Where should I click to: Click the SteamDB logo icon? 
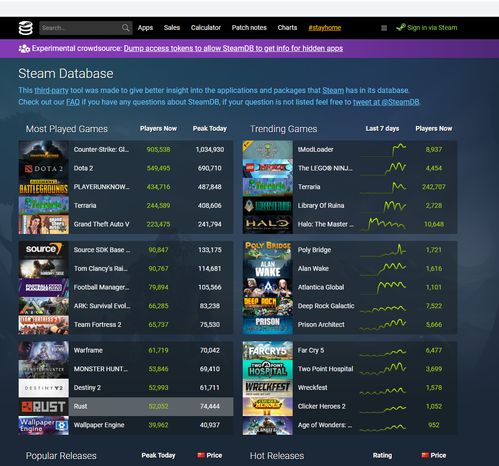26,28
